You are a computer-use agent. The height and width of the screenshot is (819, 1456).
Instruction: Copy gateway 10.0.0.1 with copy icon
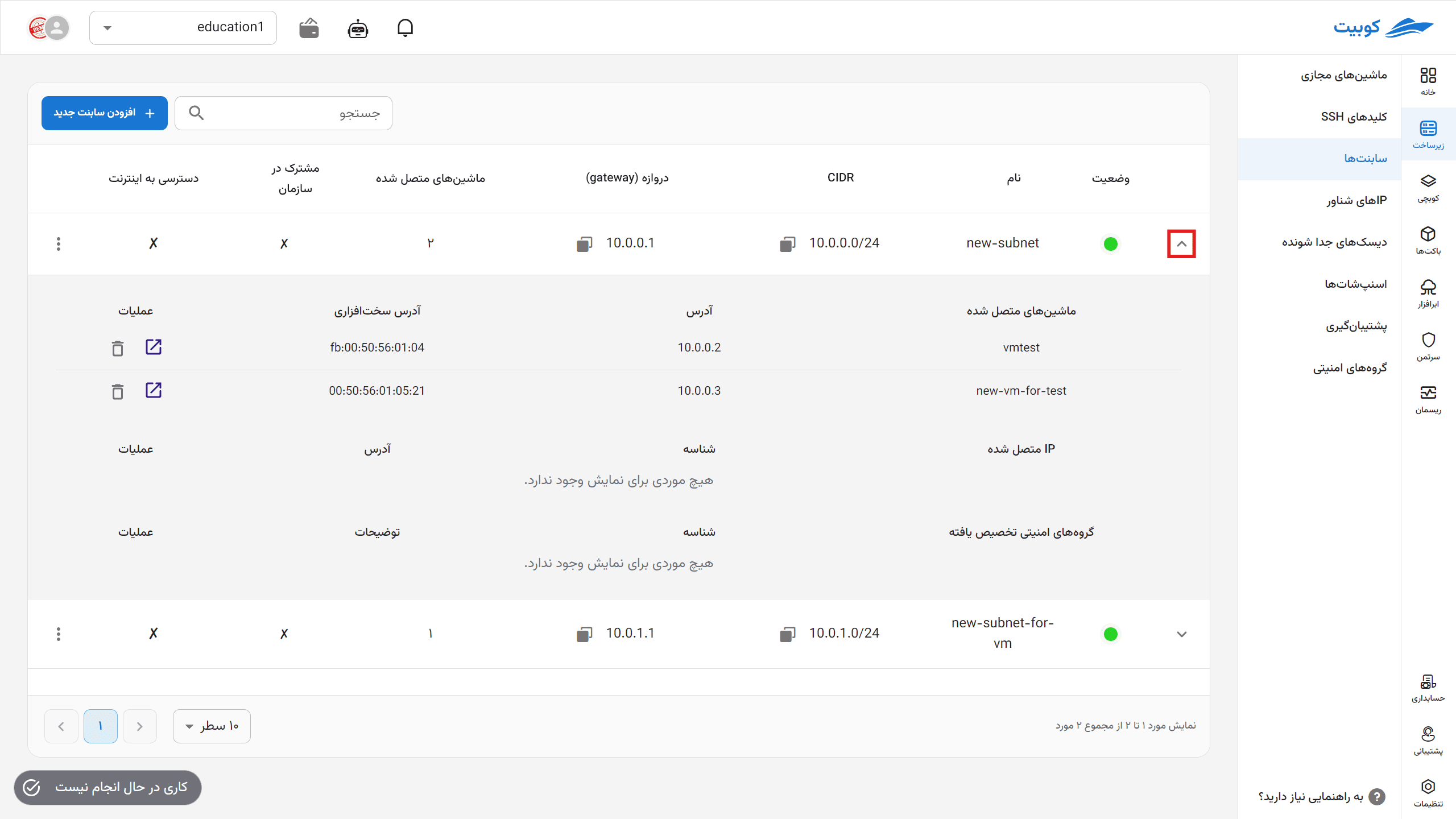584,244
